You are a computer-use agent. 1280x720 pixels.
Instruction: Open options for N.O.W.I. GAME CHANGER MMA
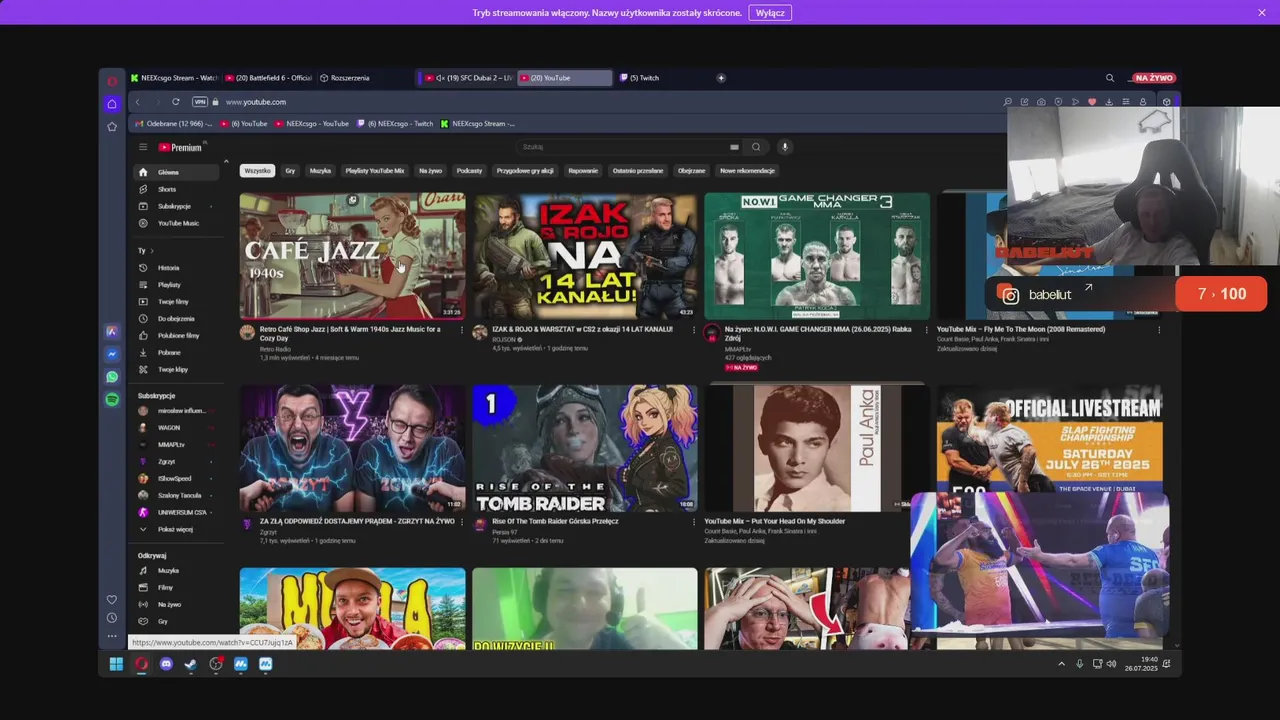click(x=926, y=330)
